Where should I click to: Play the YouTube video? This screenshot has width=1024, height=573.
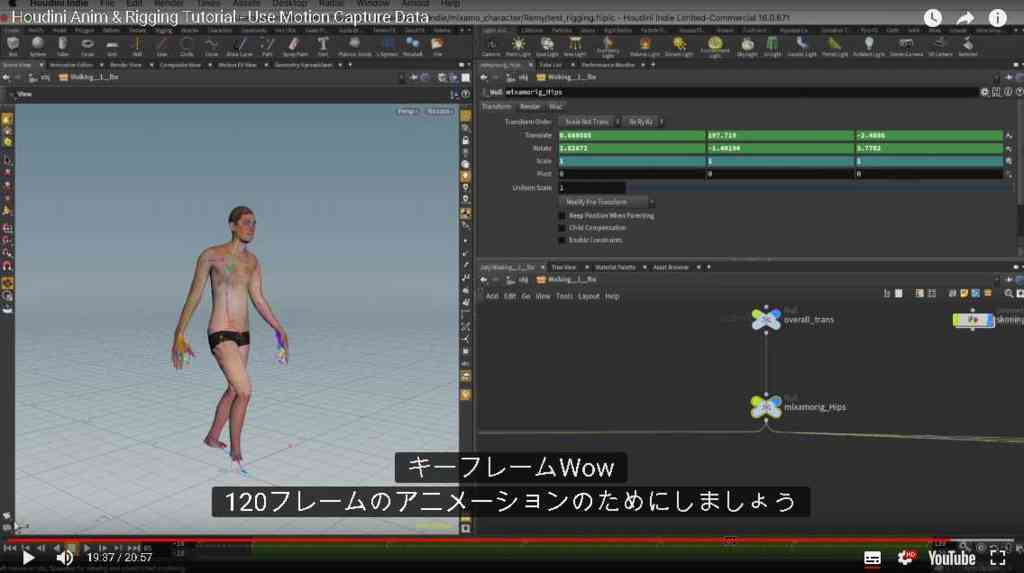[28, 557]
